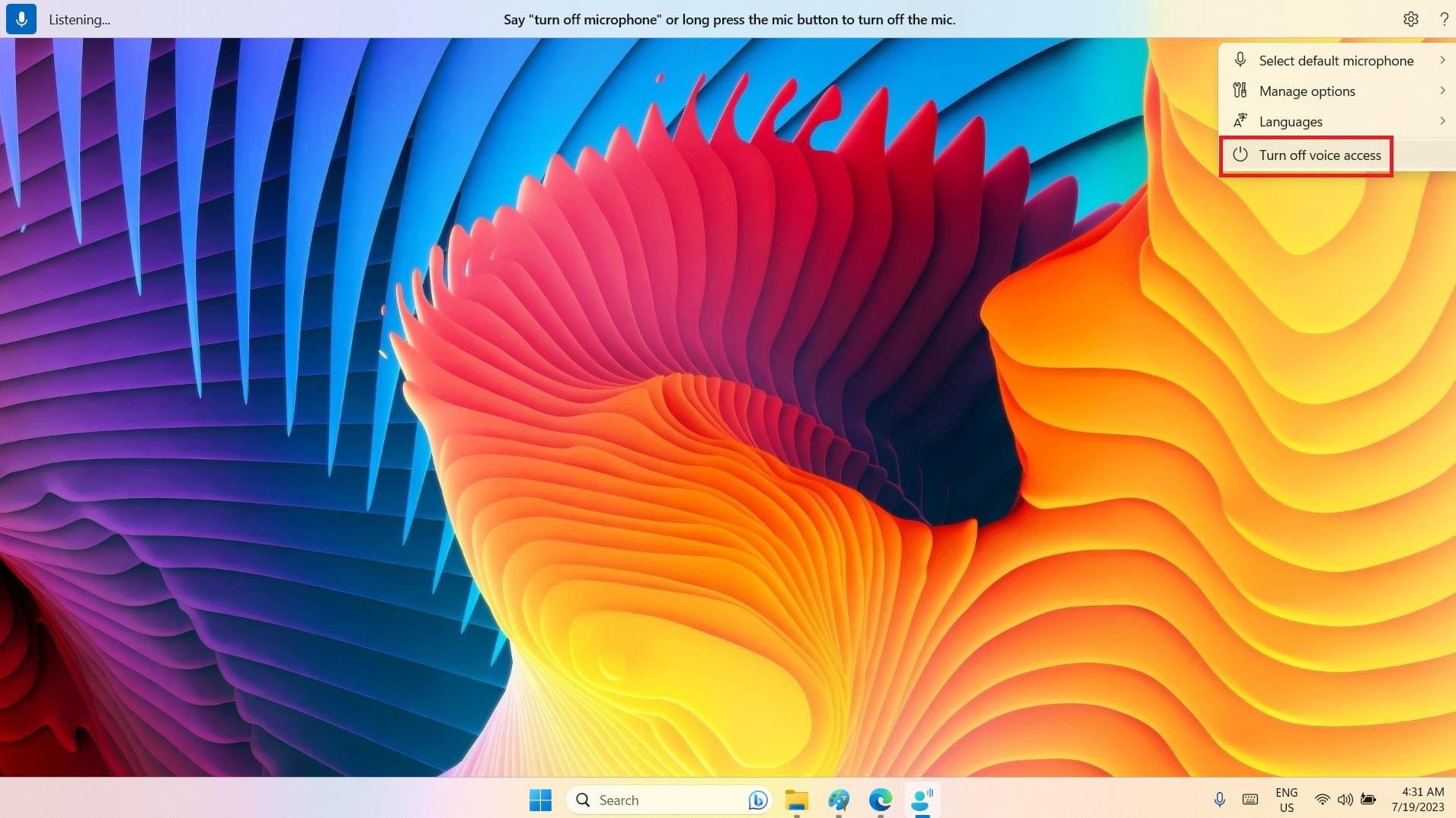This screenshot has width=1456, height=818.
Task: Expand the Languages submenu
Action: 1442,121
